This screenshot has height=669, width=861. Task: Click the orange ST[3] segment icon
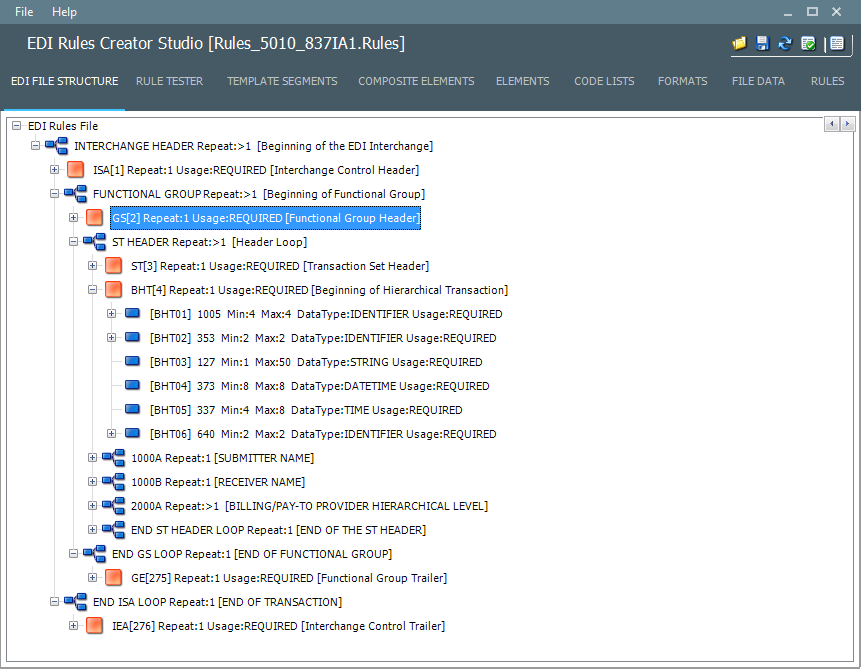114,266
